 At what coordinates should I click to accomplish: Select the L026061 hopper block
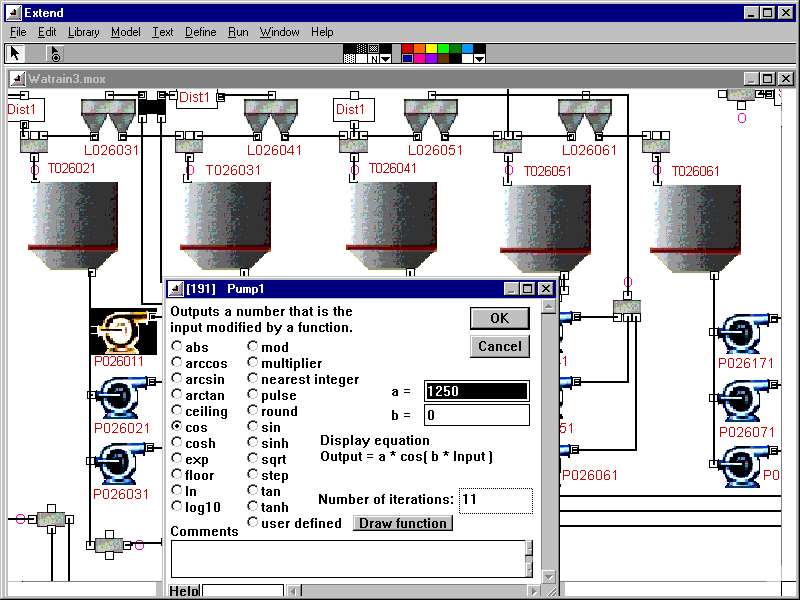pyautogui.click(x=585, y=117)
